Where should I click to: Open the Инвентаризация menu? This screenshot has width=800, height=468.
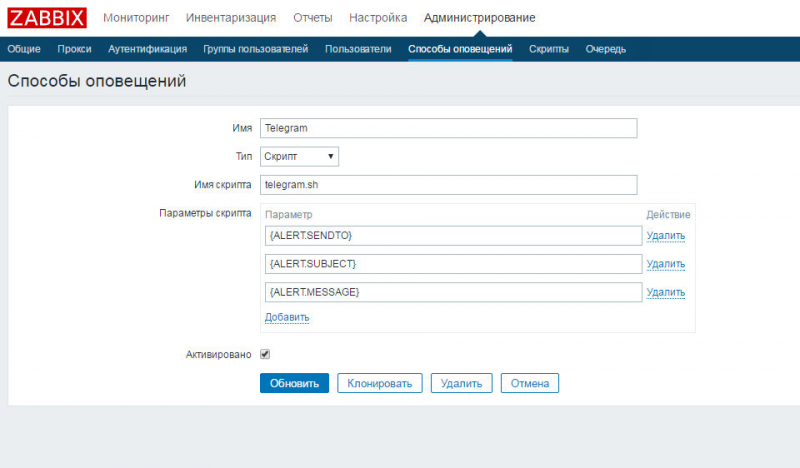233,18
